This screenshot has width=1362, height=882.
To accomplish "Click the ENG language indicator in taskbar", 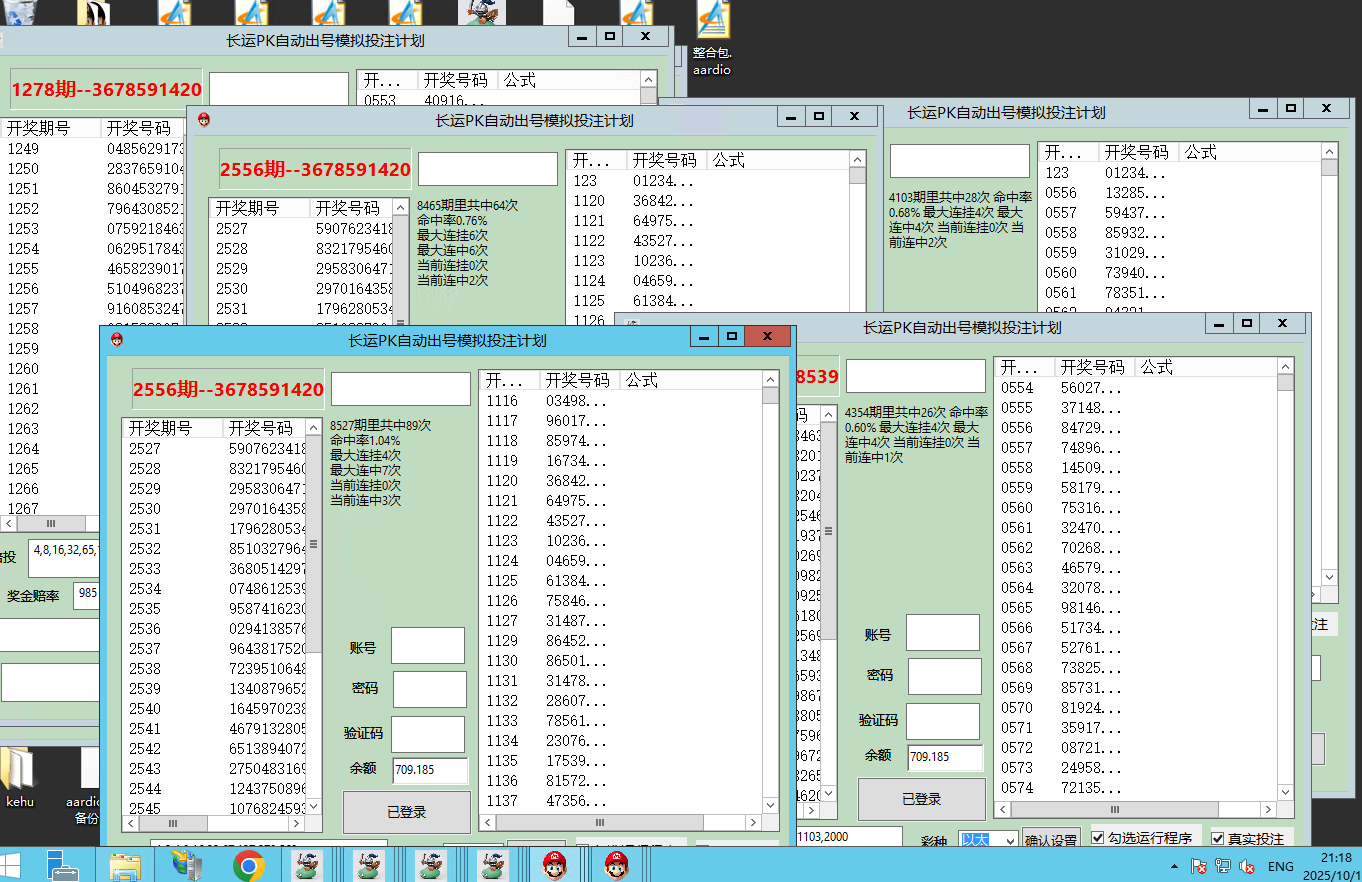I will coord(1280,867).
